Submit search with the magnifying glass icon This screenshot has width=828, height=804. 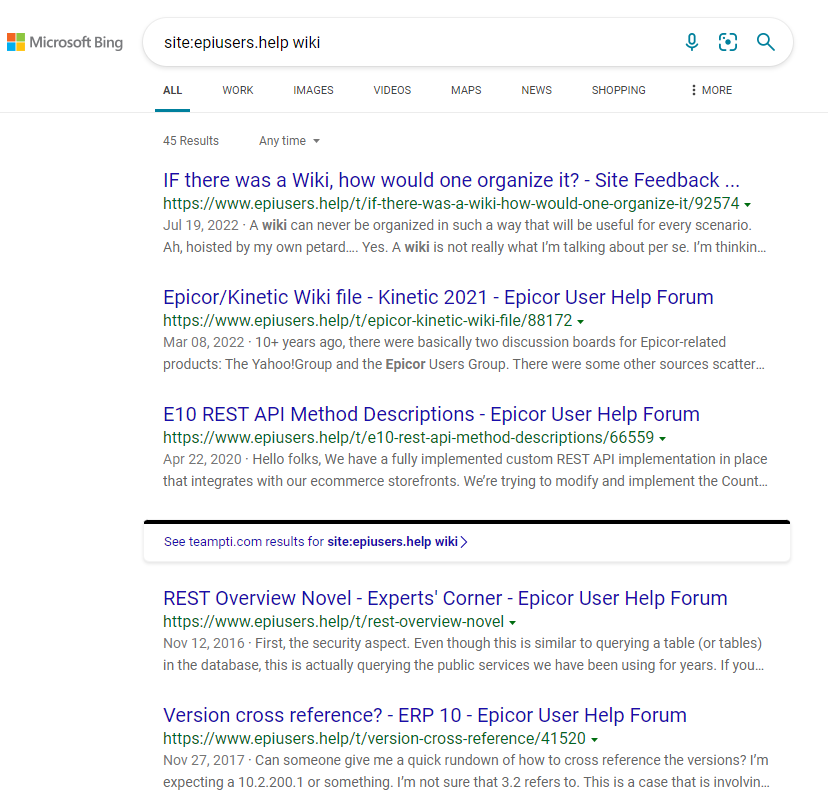[765, 42]
